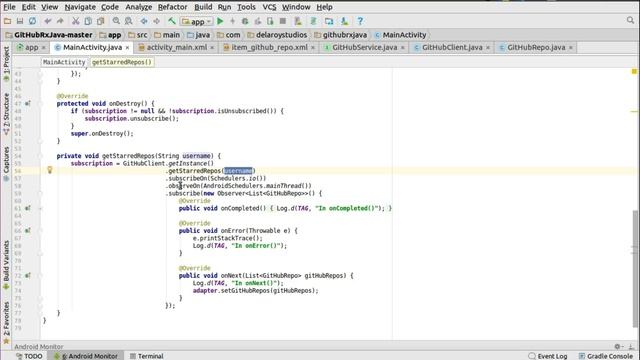
Task: Switch to the item_github_repo.xml tab
Action: tap(269, 47)
